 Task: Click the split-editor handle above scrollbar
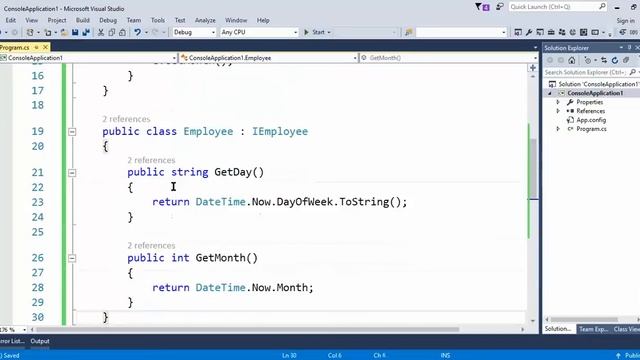click(x=533, y=68)
